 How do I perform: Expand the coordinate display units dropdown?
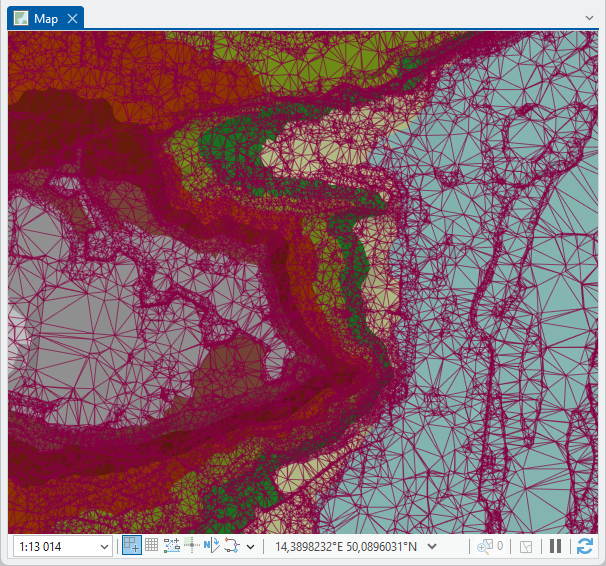432,546
